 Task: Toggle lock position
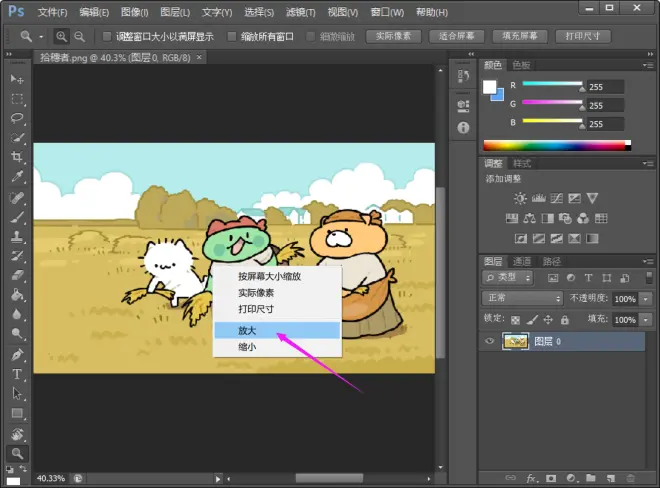[548, 320]
